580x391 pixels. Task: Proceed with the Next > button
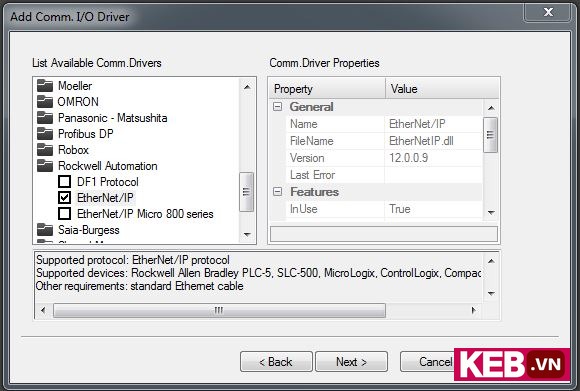pyautogui.click(x=351, y=362)
